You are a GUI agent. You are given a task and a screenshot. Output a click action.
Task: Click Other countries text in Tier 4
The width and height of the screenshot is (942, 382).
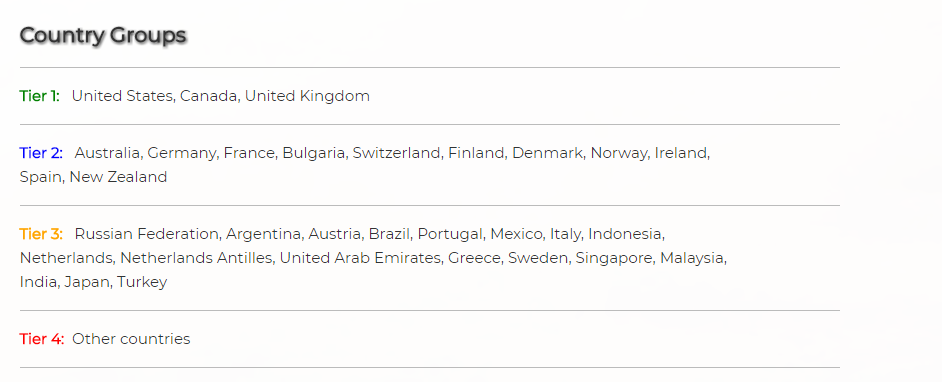[131, 339]
